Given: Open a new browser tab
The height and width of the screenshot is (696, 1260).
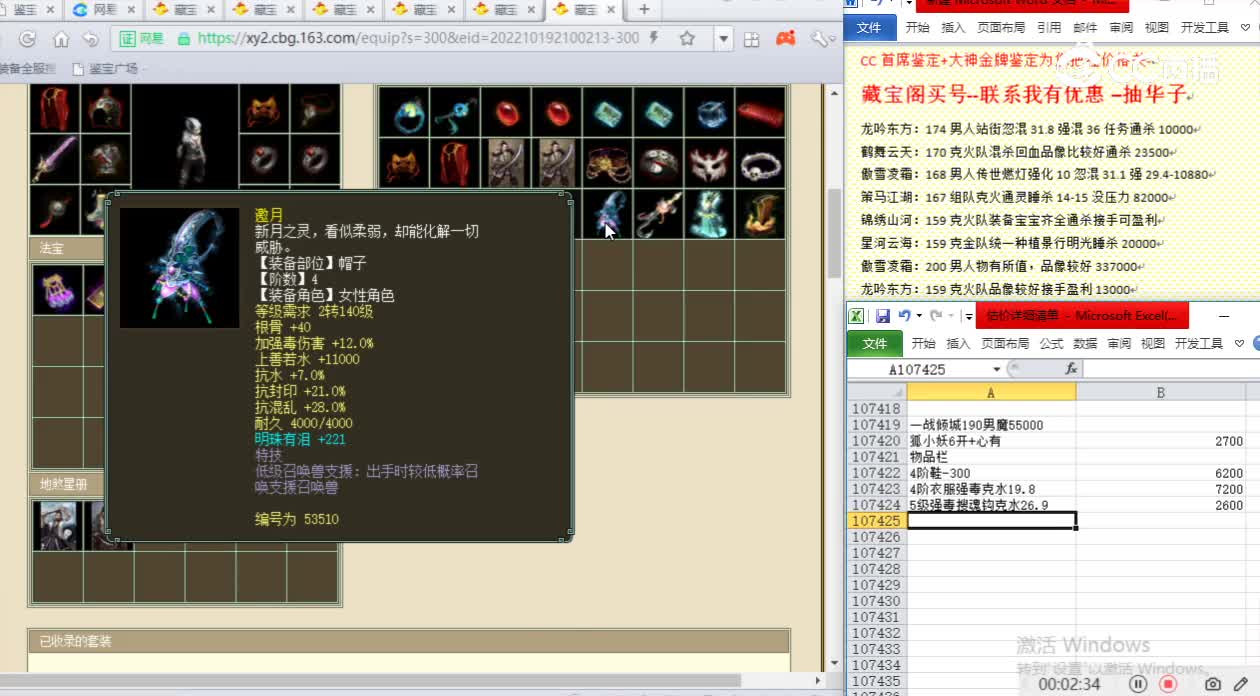Looking at the screenshot, I should pyautogui.click(x=644, y=10).
